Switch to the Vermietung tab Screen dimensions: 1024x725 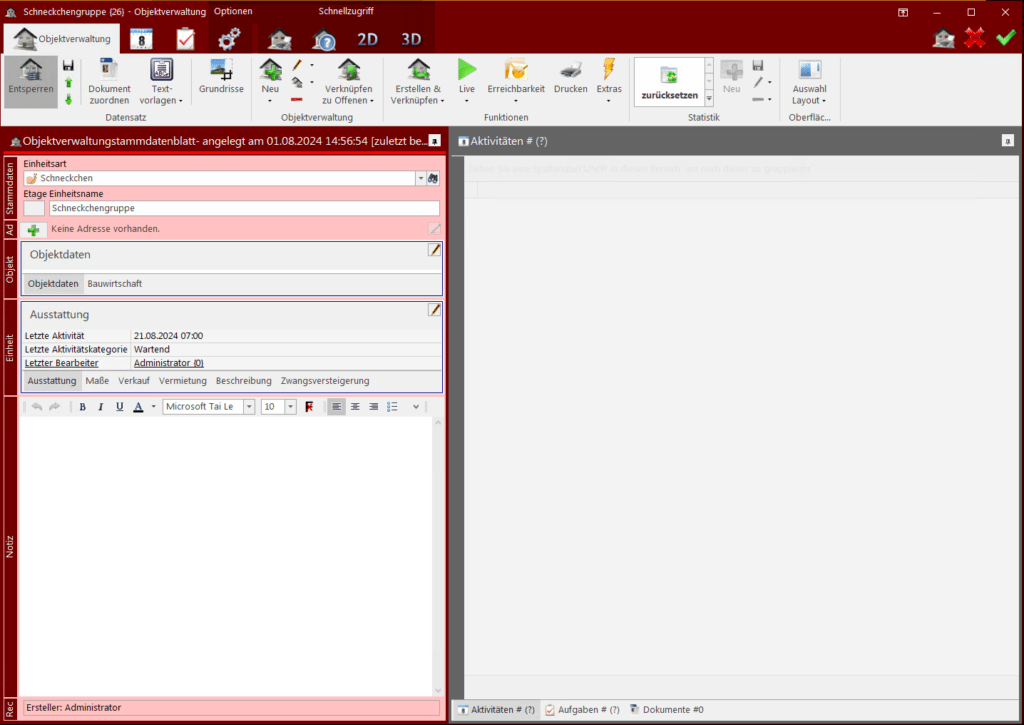[x=182, y=381]
